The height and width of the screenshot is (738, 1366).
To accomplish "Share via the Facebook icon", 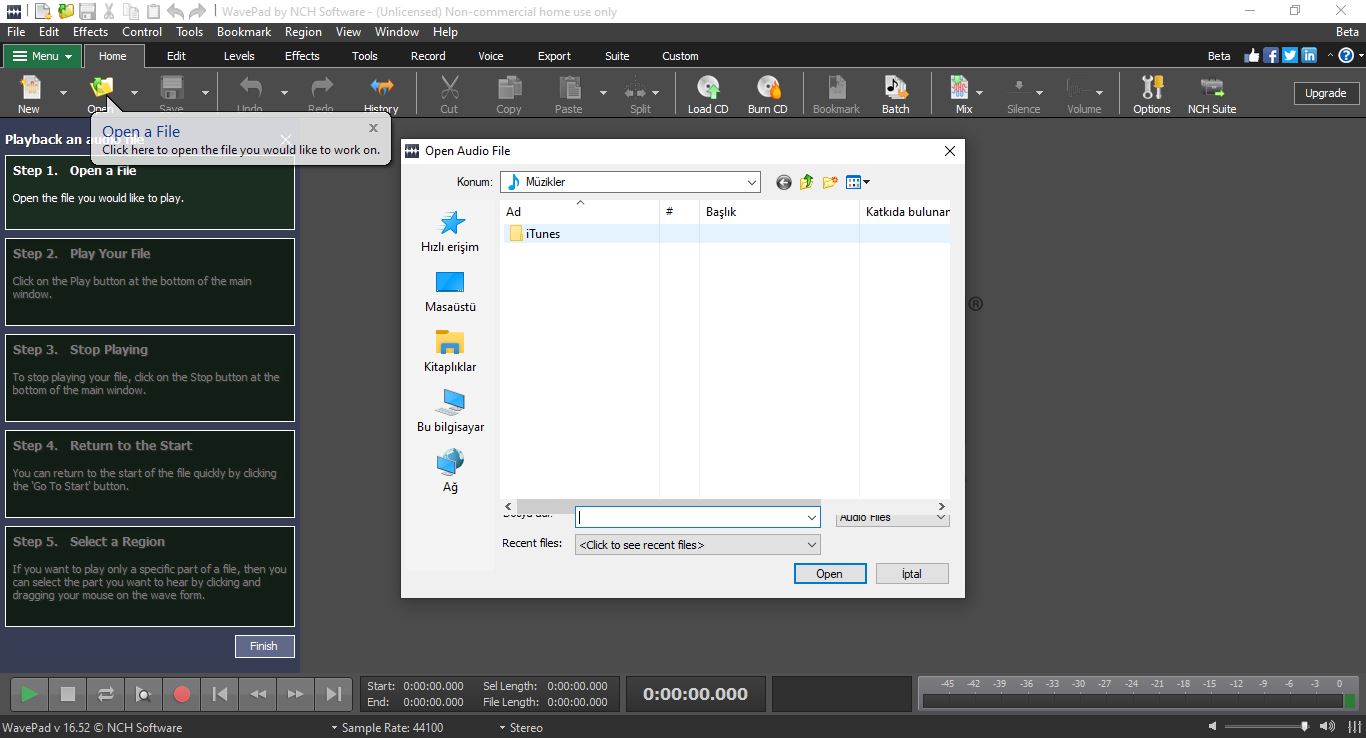I will point(1271,56).
